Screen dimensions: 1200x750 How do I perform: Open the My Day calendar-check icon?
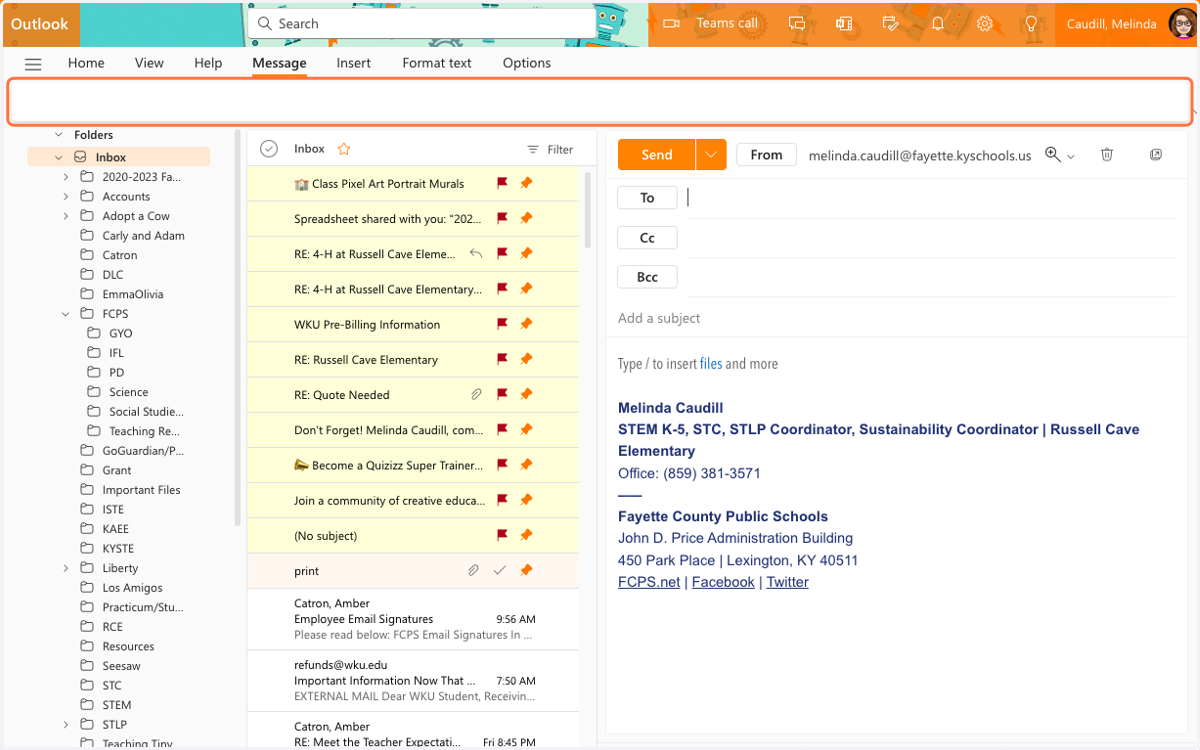pos(891,23)
